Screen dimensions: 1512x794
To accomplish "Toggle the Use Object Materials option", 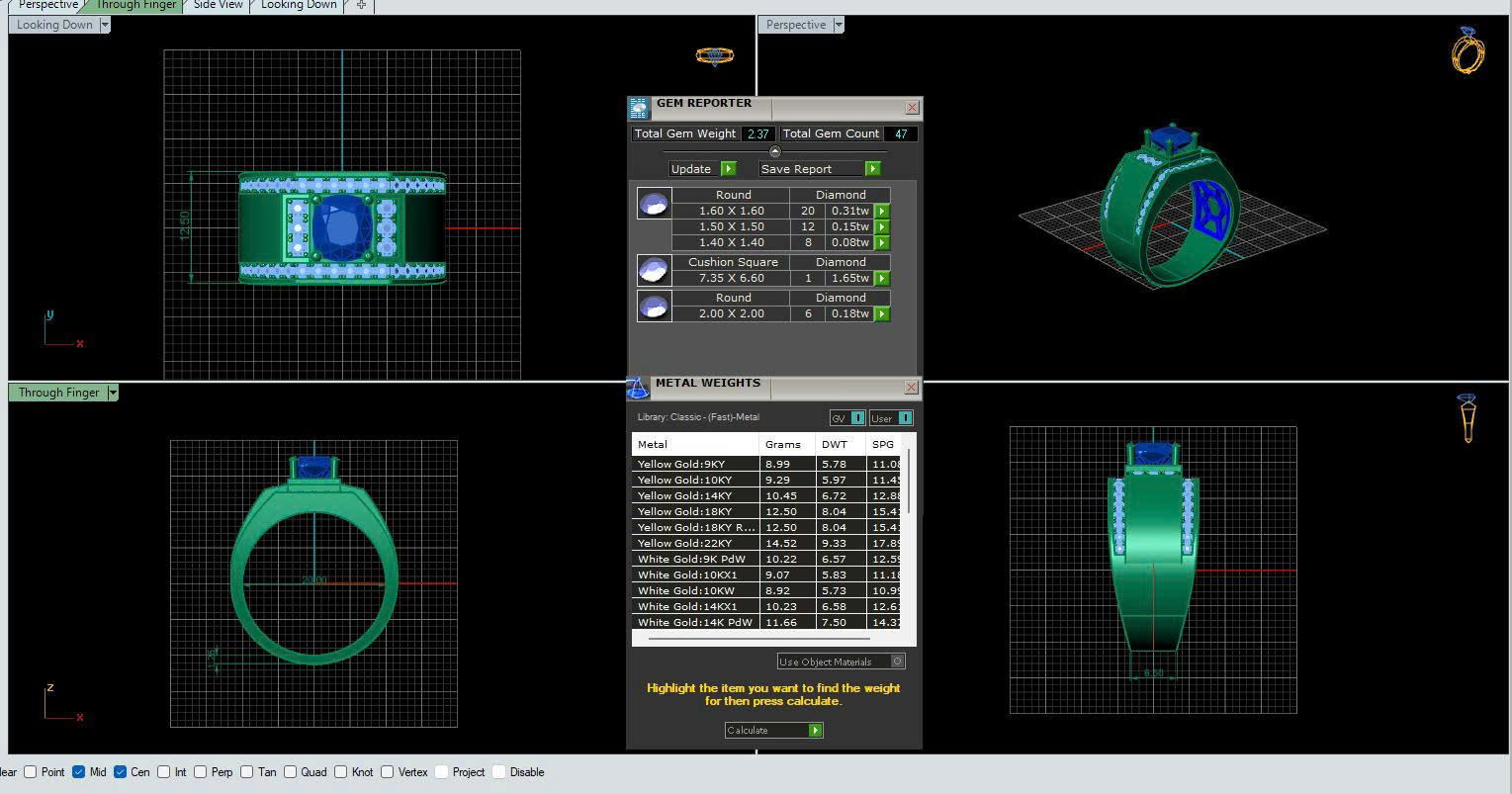I will coord(897,662).
